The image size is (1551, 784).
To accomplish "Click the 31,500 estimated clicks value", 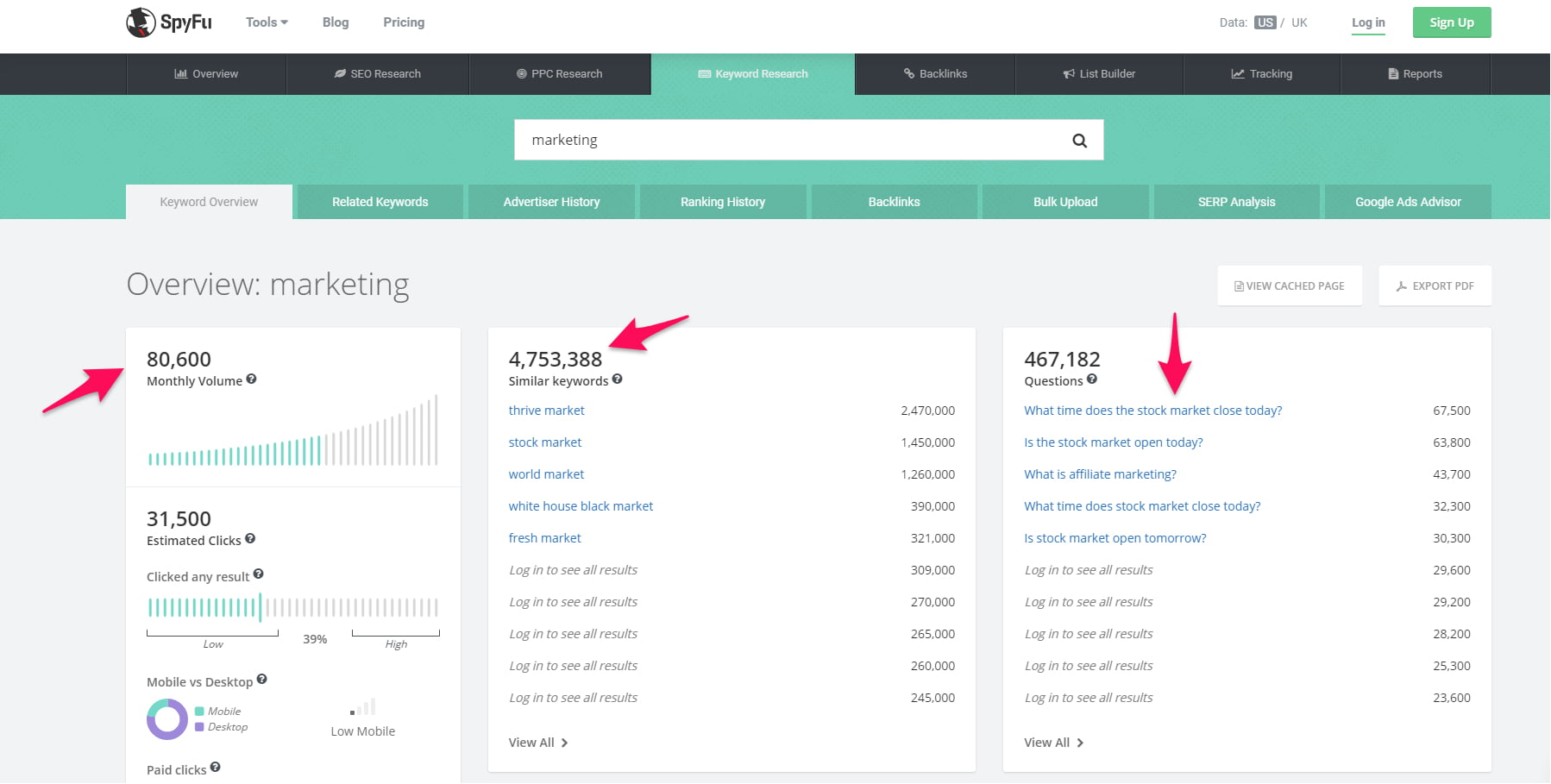I will 179,518.
